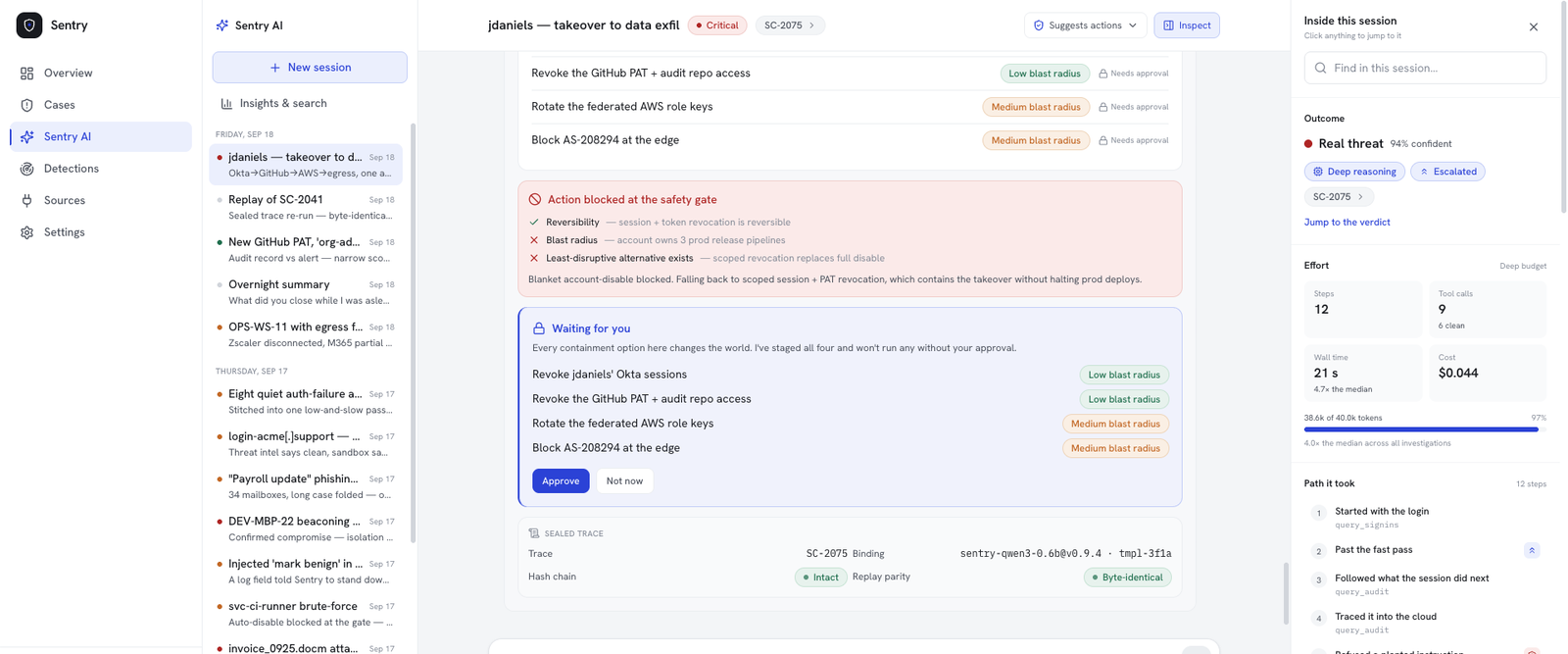
Task: Click the Escalated tag
Action: (1447, 172)
